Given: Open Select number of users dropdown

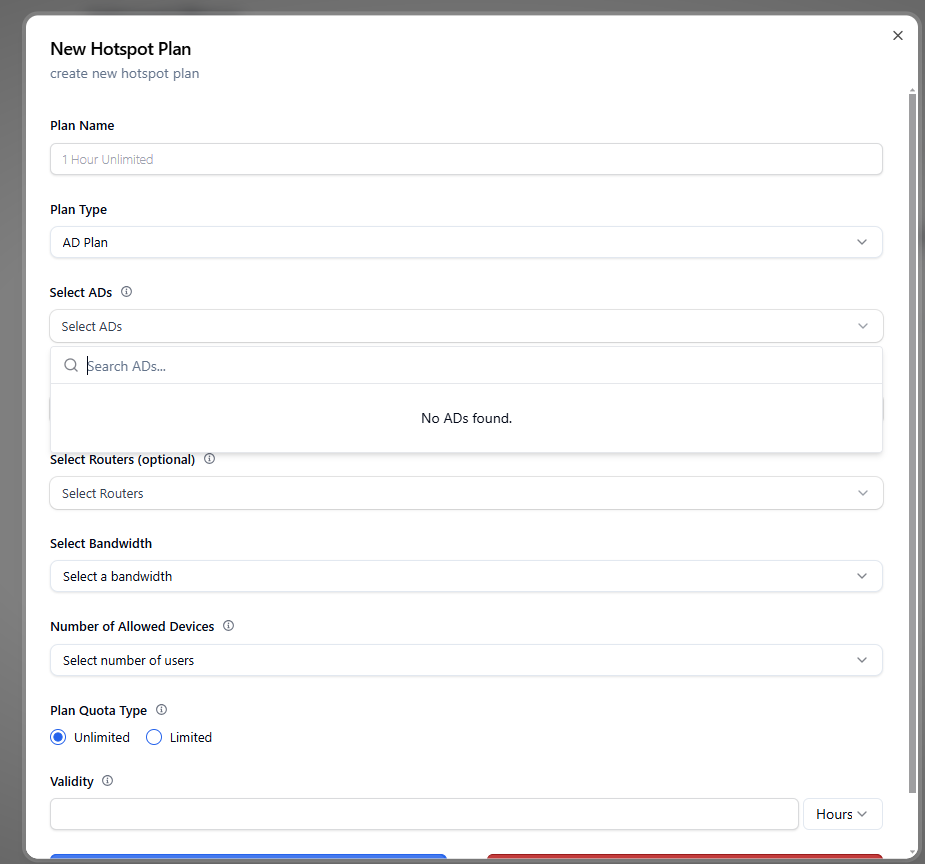Looking at the screenshot, I should click(466, 660).
